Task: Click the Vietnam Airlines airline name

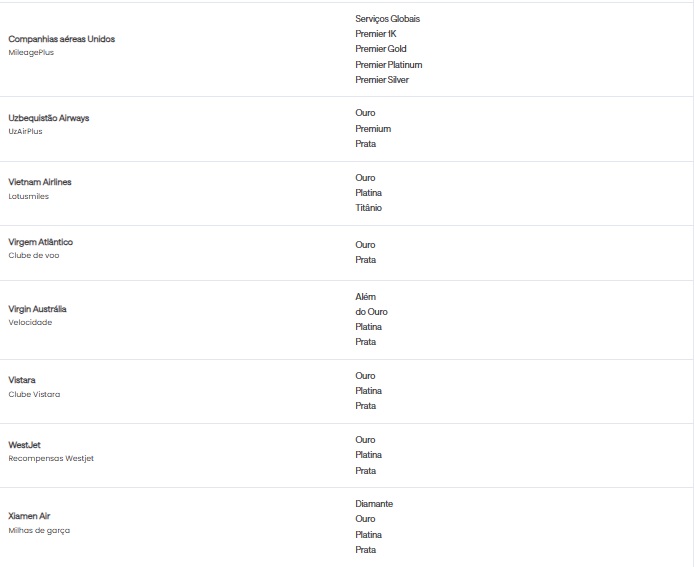Action: [40, 182]
